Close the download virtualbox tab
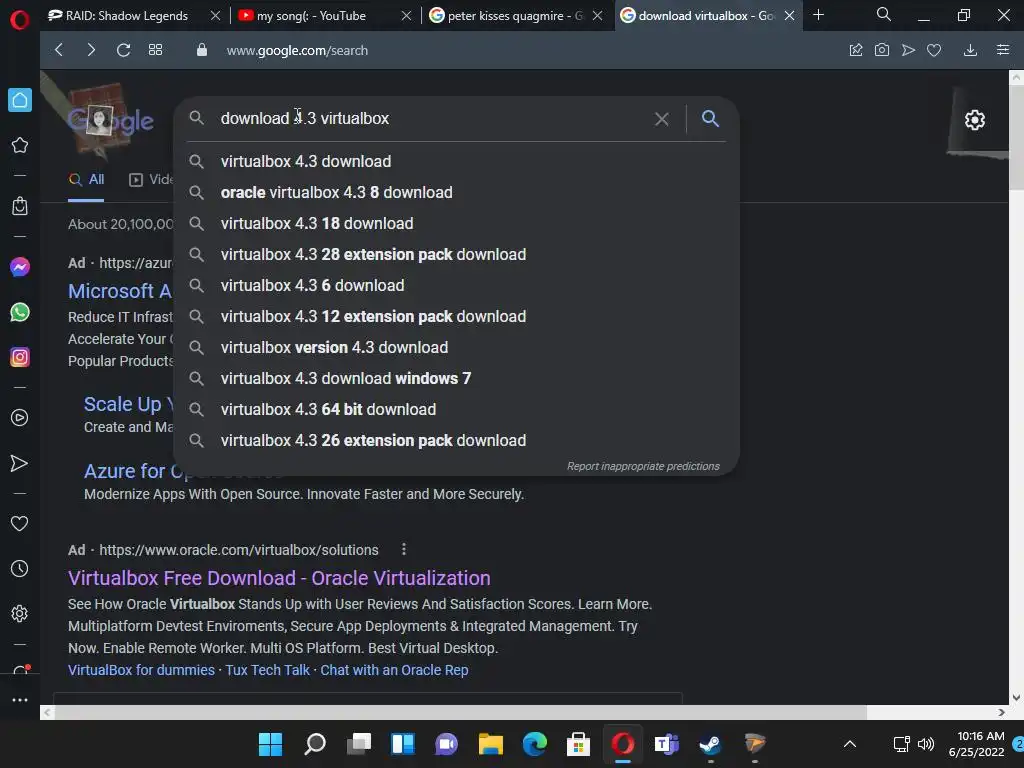Viewport: 1024px width, 768px height. (x=790, y=16)
